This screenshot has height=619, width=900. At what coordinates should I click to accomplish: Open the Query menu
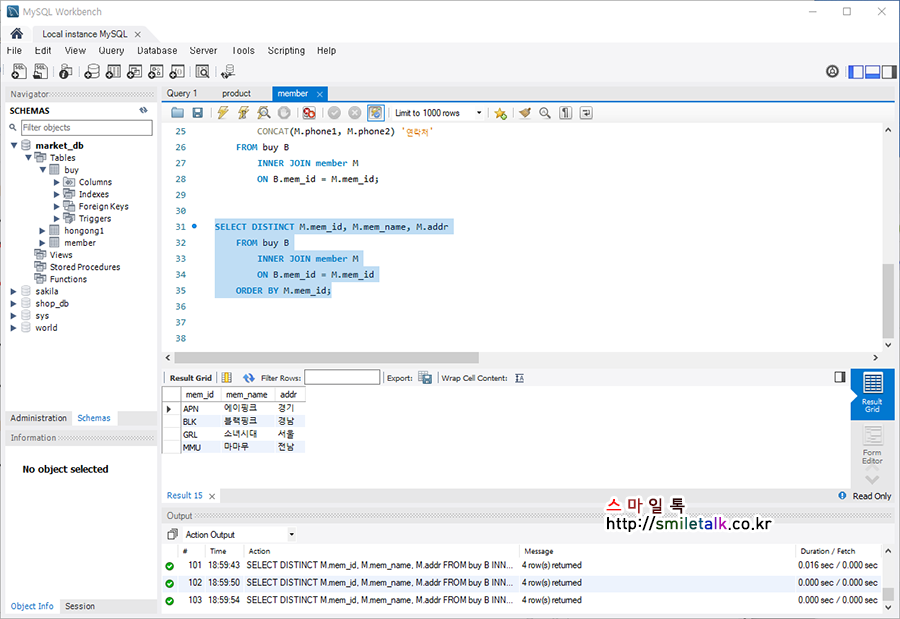pyautogui.click(x=111, y=51)
